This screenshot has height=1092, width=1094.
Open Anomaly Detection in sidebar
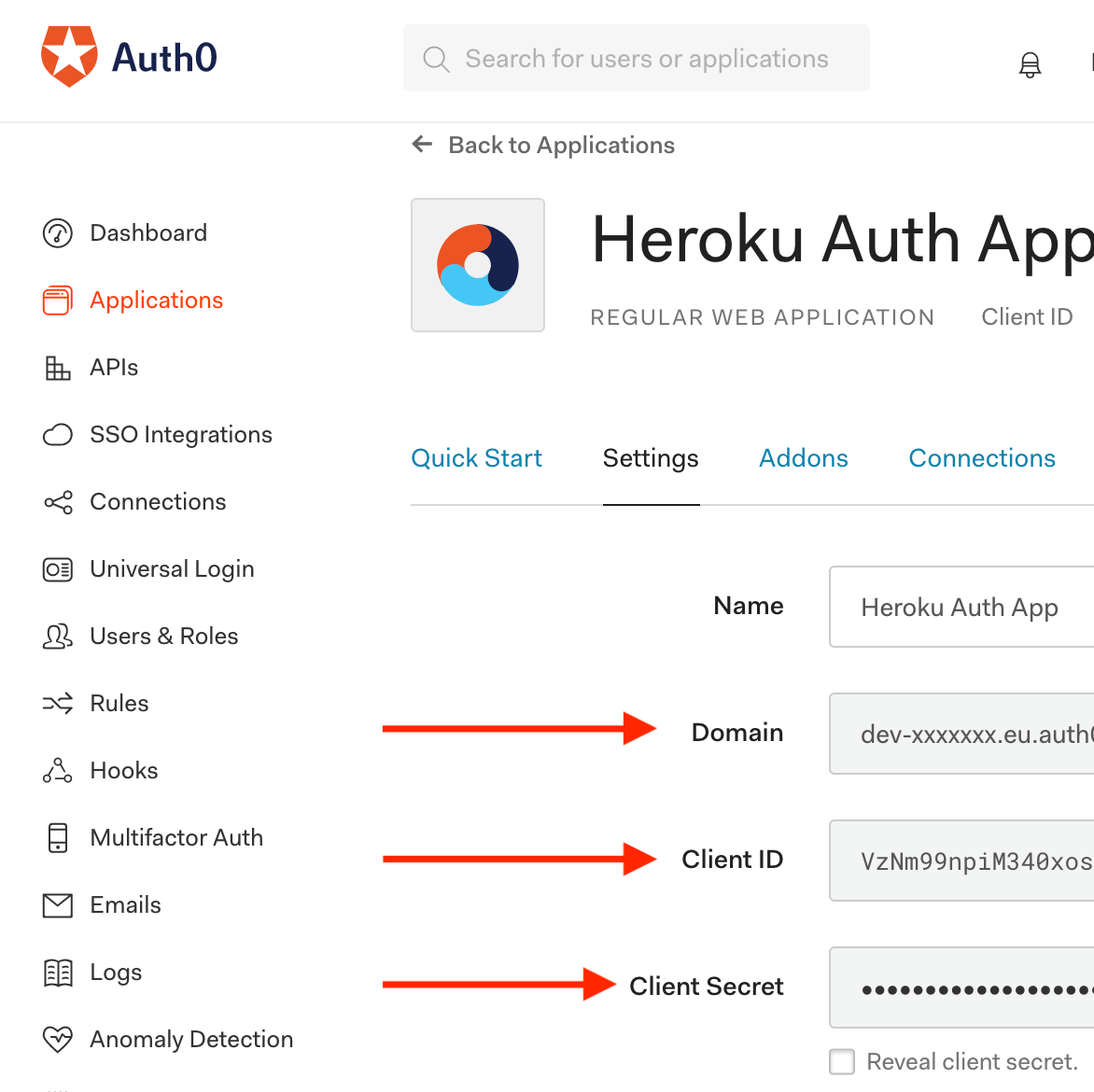pos(192,1040)
